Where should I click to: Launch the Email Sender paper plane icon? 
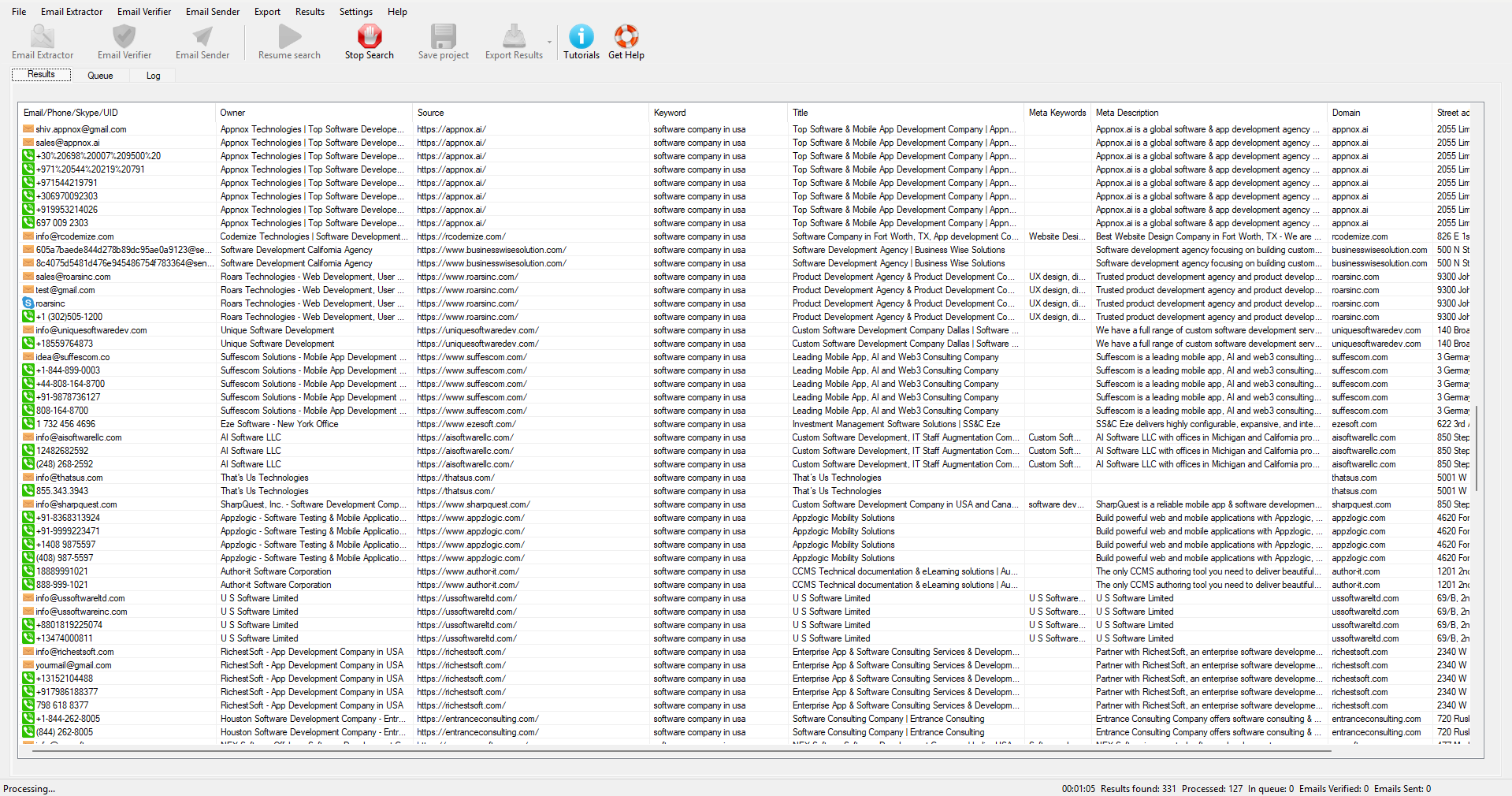(x=202, y=36)
